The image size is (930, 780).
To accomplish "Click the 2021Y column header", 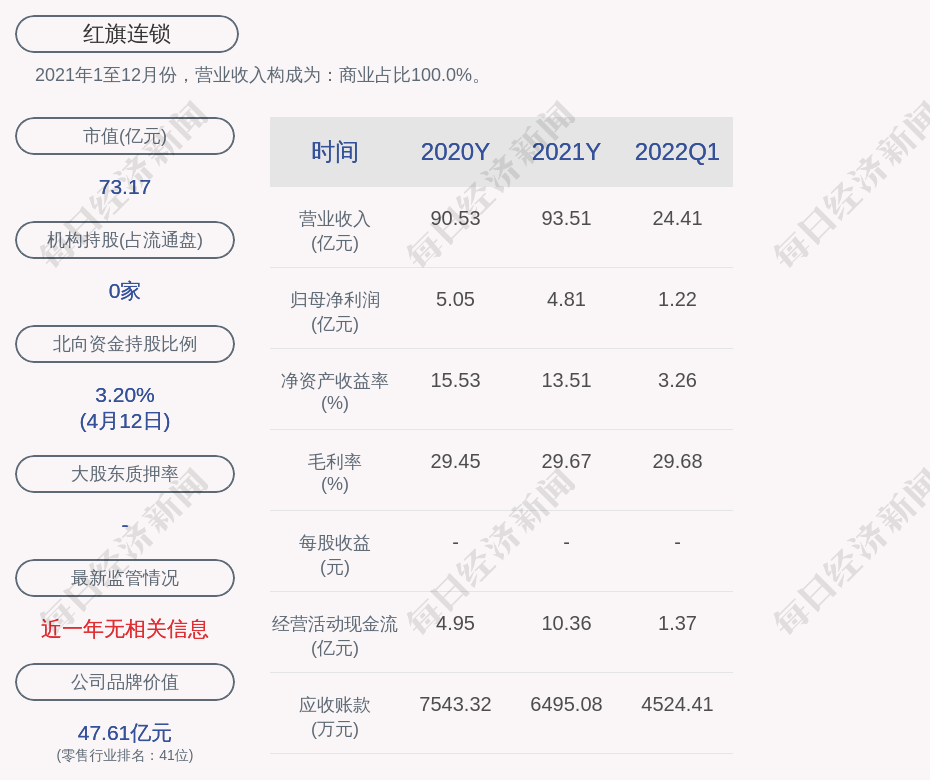I will pos(566,152).
